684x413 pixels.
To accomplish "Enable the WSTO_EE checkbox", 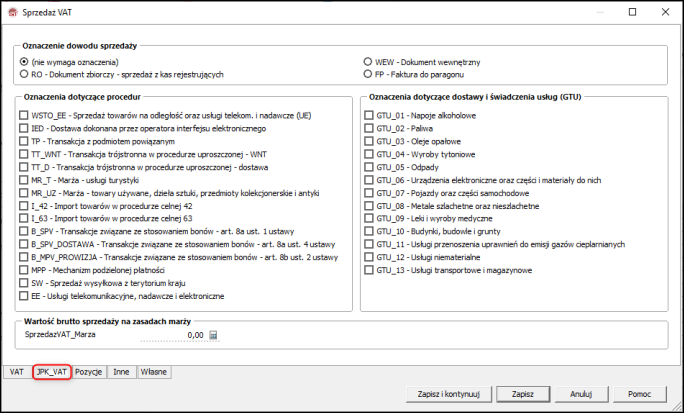I will 24,116.
